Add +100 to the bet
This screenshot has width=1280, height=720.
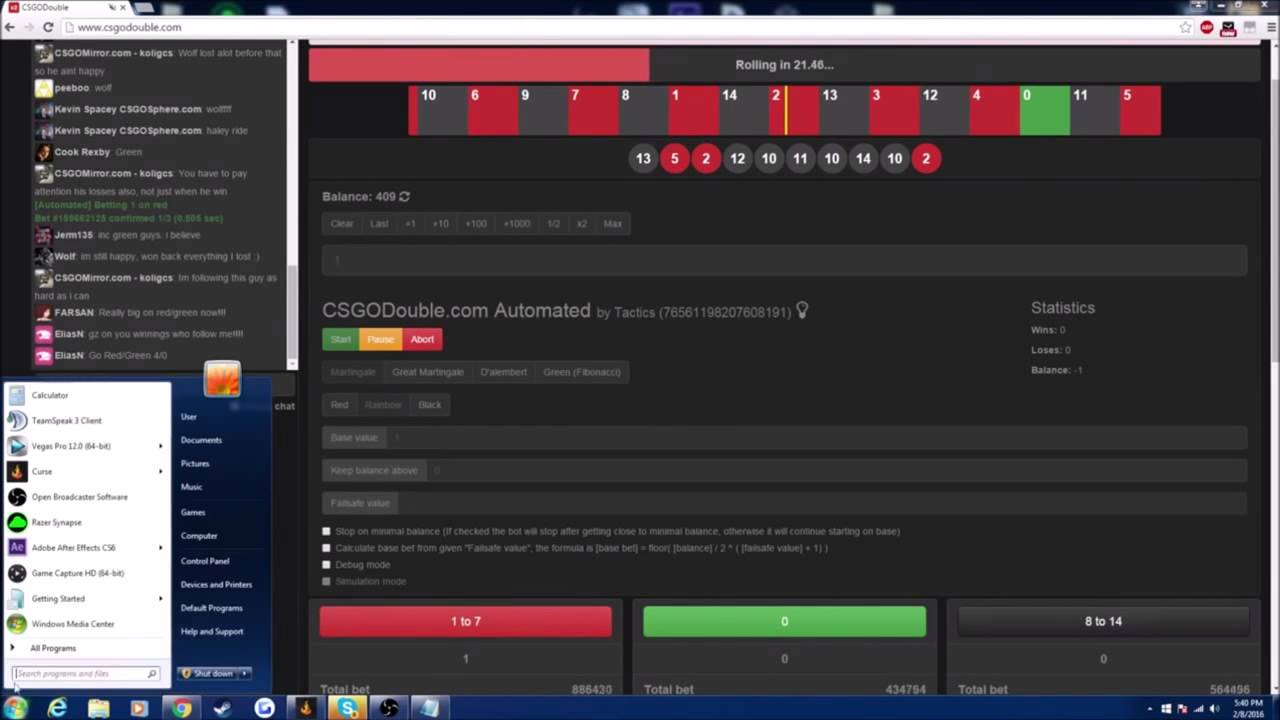476,224
